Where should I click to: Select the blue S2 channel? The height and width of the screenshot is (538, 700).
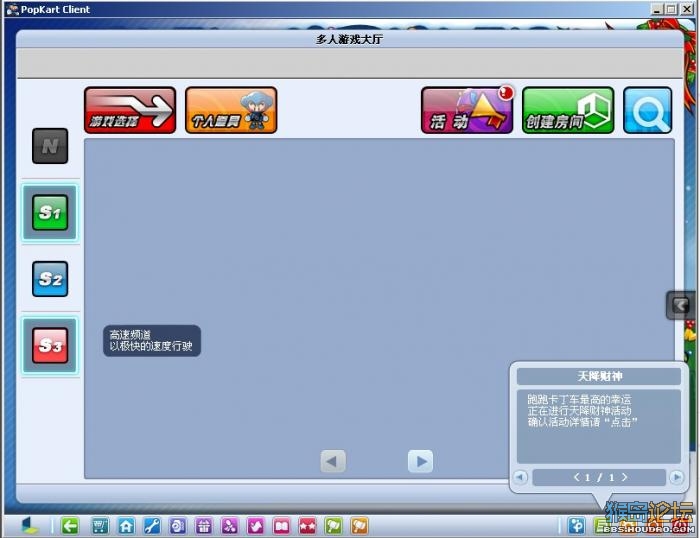[x=50, y=279]
